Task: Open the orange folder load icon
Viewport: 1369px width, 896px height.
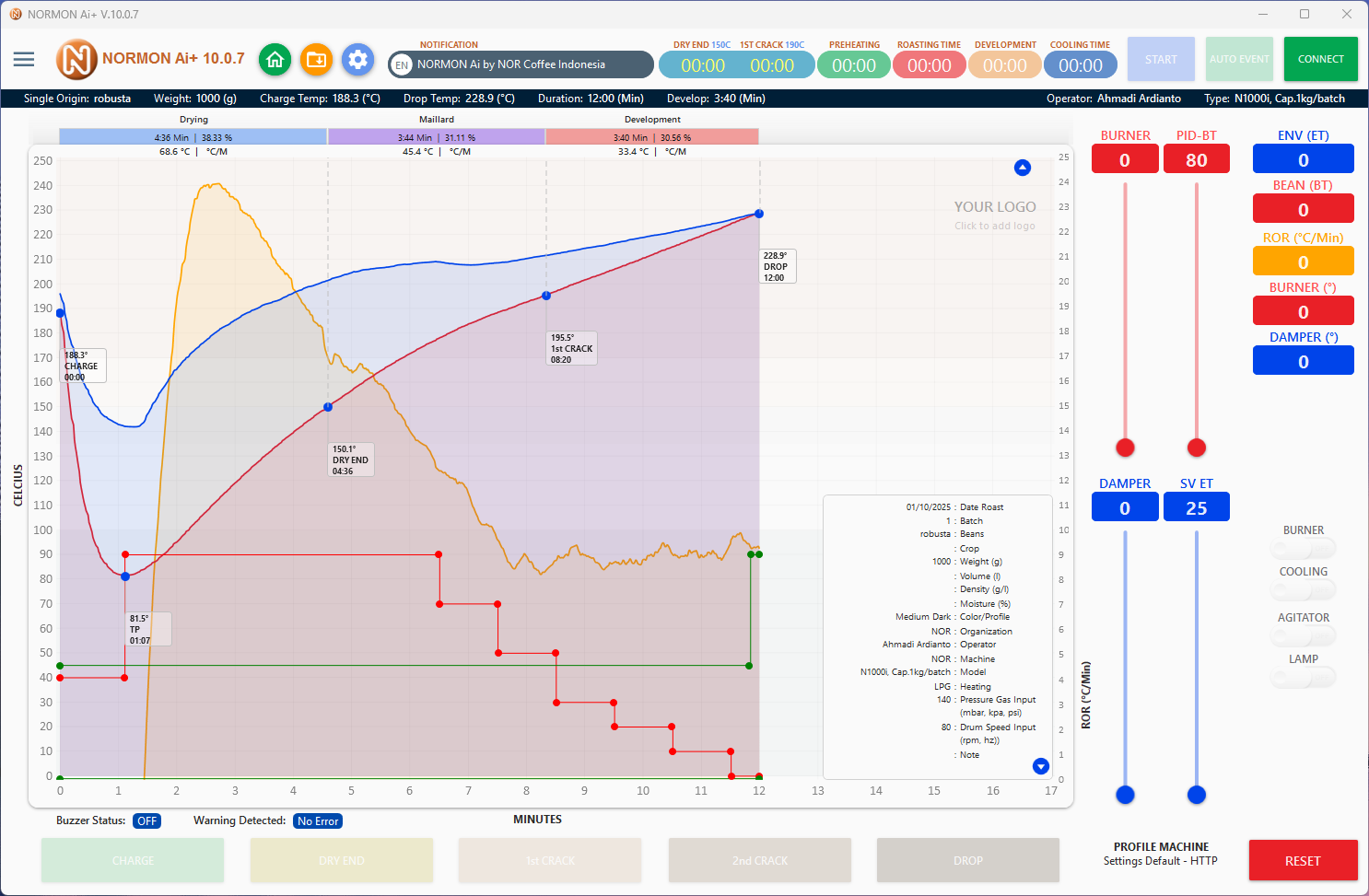Action: pyautogui.click(x=316, y=60)
